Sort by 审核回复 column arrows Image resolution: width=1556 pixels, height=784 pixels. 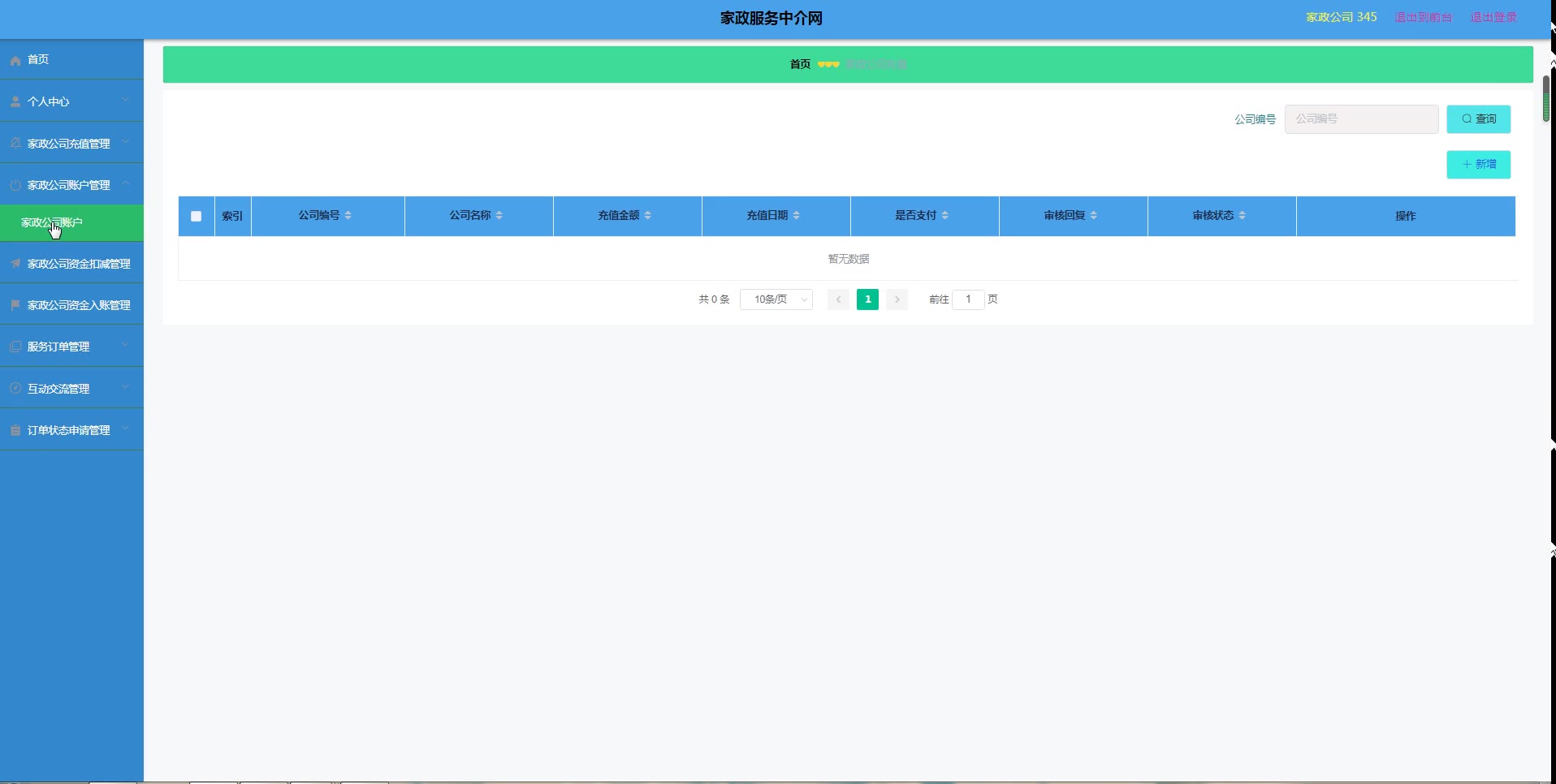click(1094, 215)
